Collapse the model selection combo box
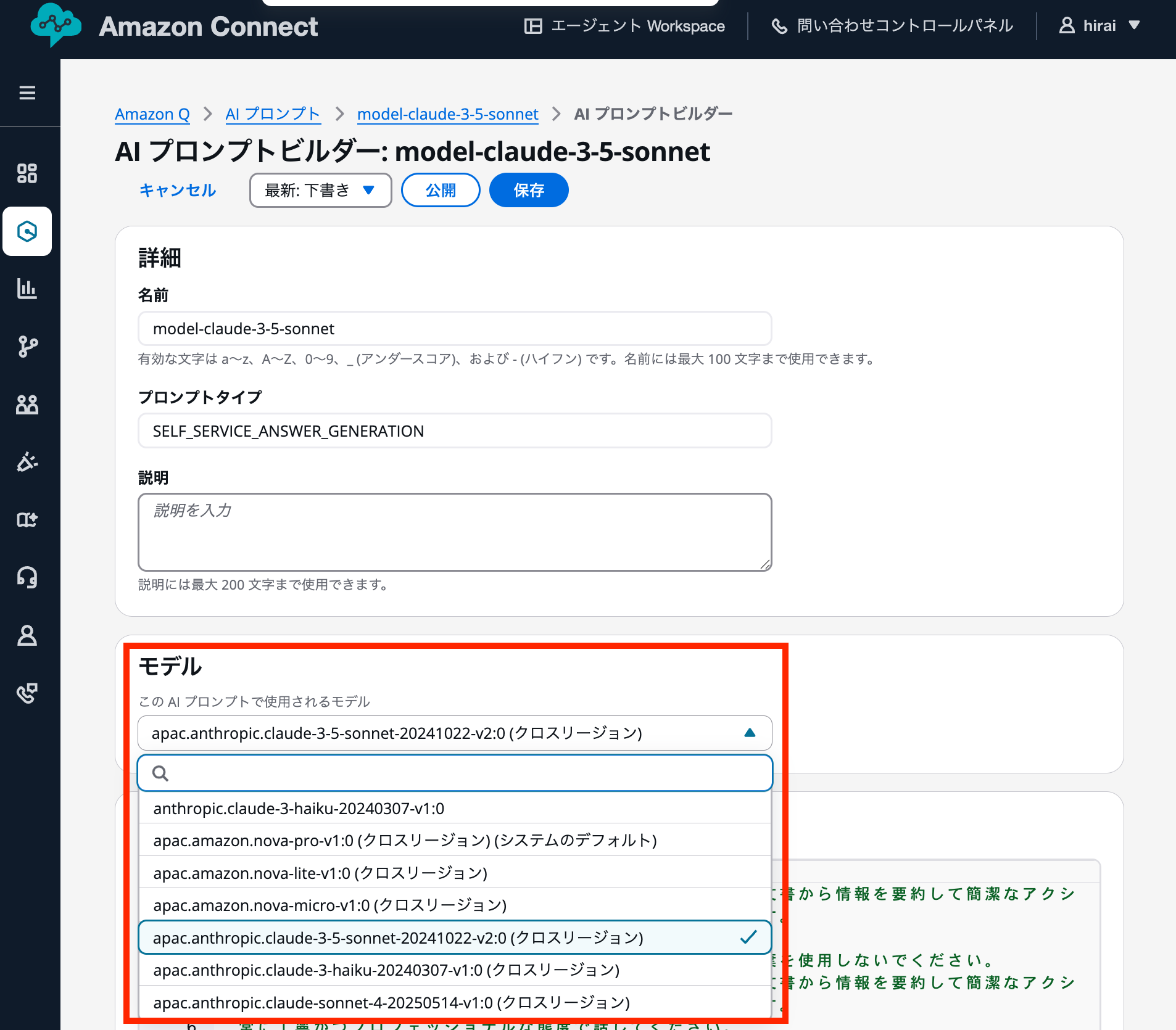The width and height of the screenshot is (1176, 1030). (455, 733)
